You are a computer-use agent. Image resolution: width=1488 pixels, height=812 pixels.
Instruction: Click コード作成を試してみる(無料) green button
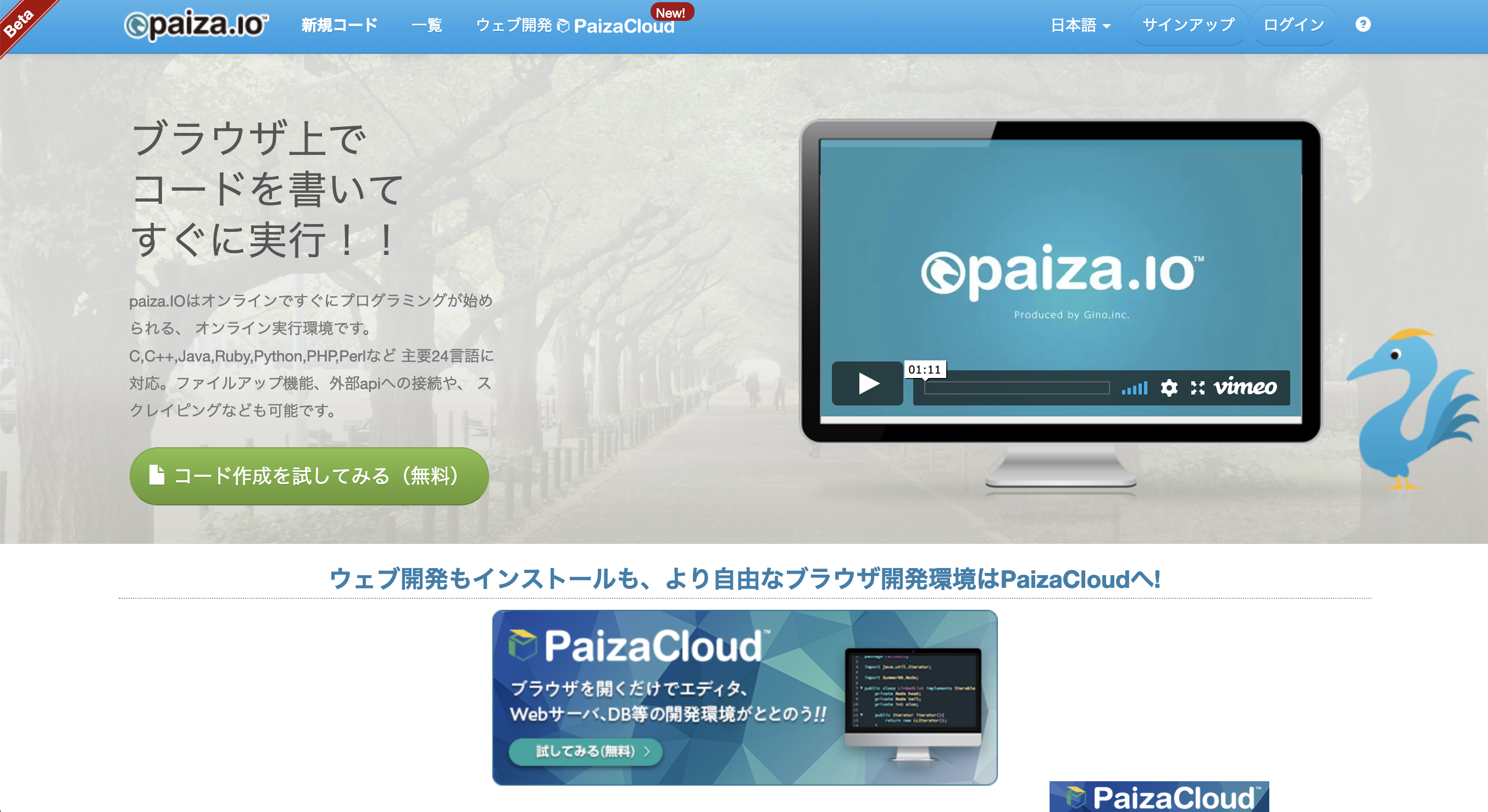click(x=309, y=476)
